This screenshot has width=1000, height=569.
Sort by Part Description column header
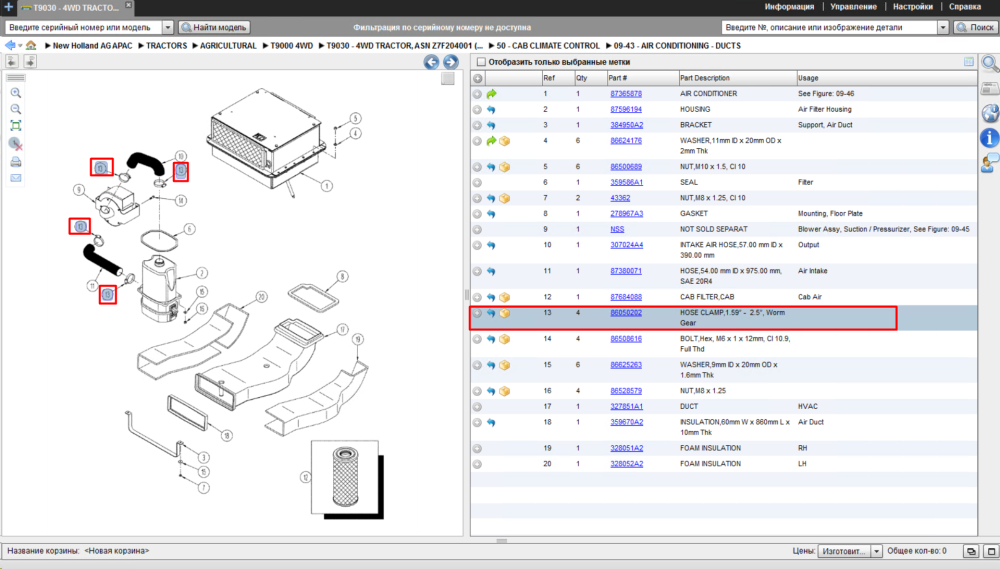pyautogui.click(x=737, y=78)
